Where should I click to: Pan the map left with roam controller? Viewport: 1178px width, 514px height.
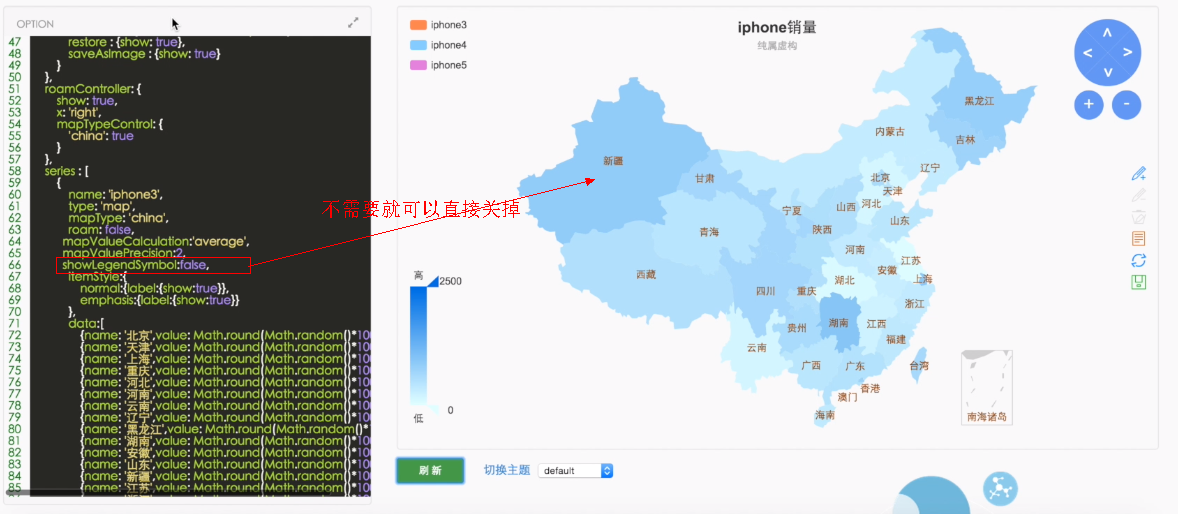1087,53
